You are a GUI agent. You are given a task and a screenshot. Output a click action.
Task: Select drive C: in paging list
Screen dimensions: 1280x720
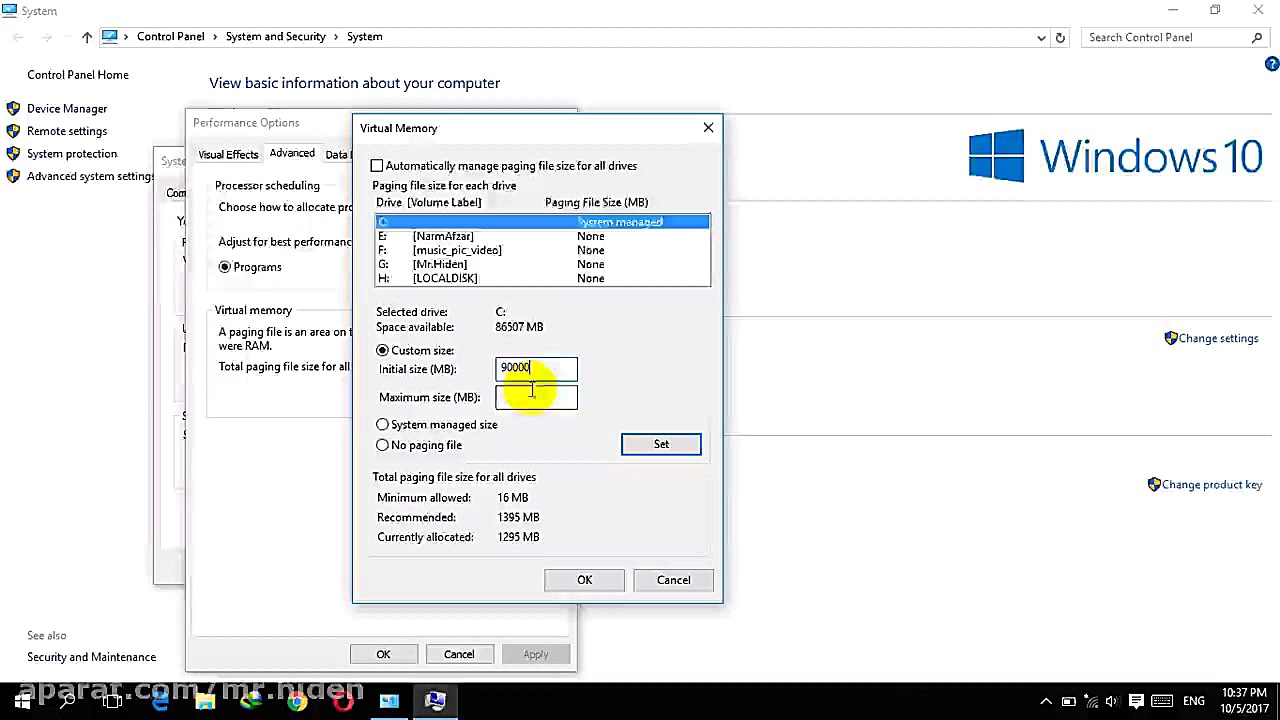click(543, 222)
